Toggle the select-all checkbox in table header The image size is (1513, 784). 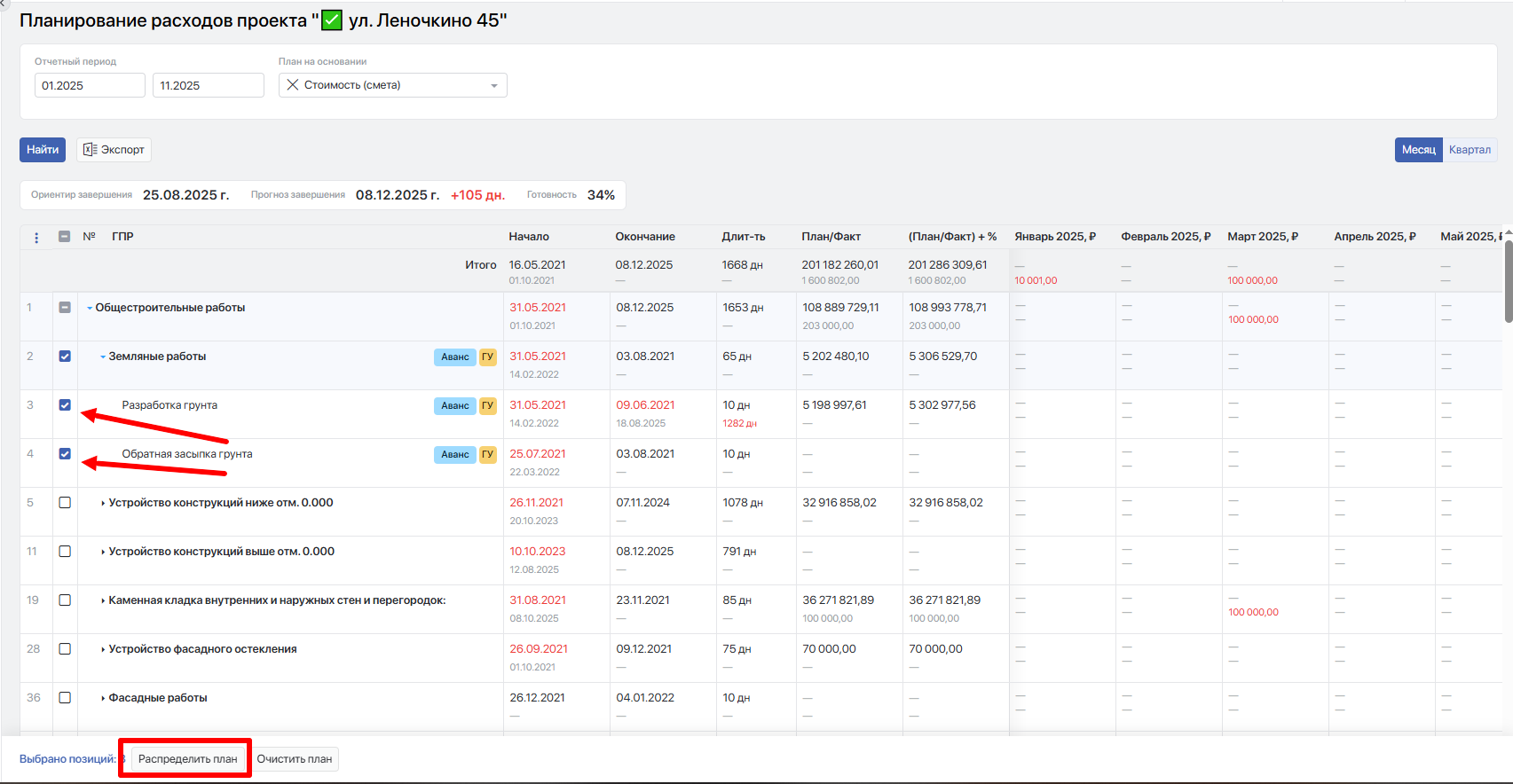click(65, 237)
